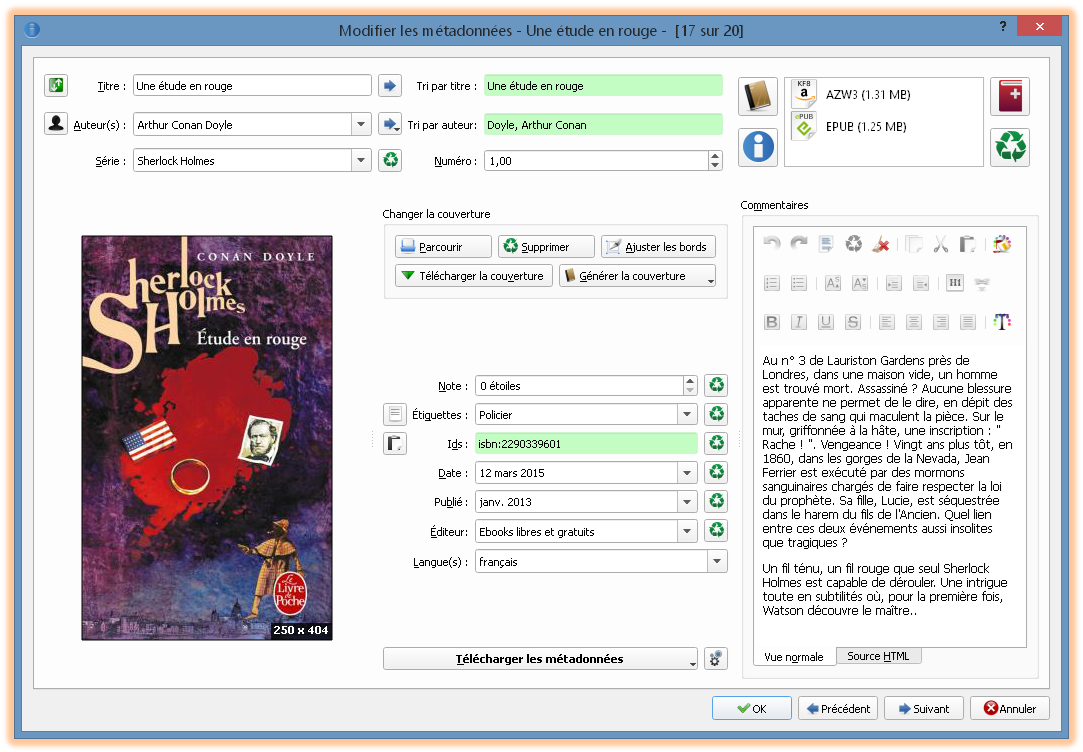Click Supprimer to remove the cover
This screenshot has height=752, width=1083.
(546, 247)
